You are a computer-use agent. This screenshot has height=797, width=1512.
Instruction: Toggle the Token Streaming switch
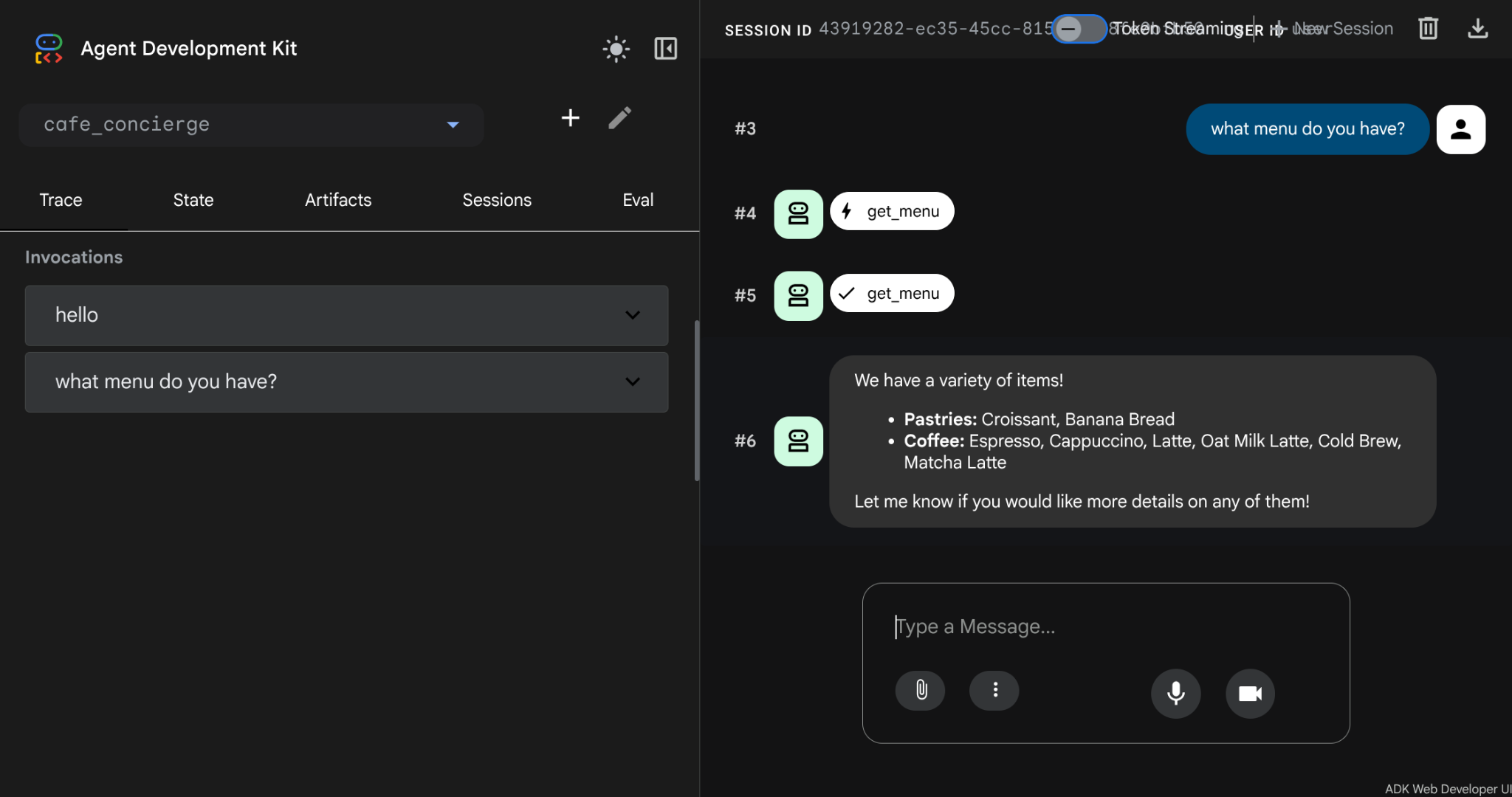[x=1079, y=29]
